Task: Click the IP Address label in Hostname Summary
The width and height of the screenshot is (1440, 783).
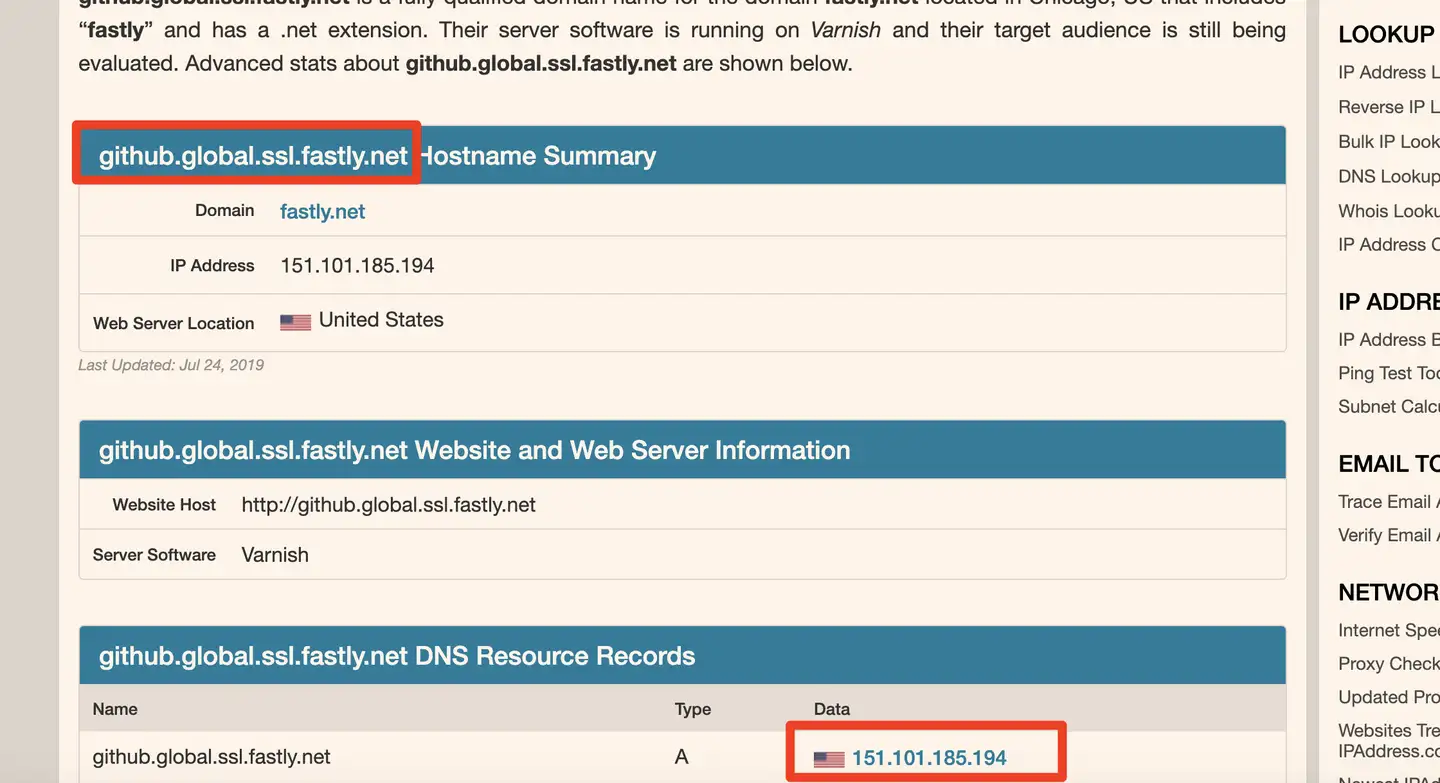Action: [x=212, y=266]
